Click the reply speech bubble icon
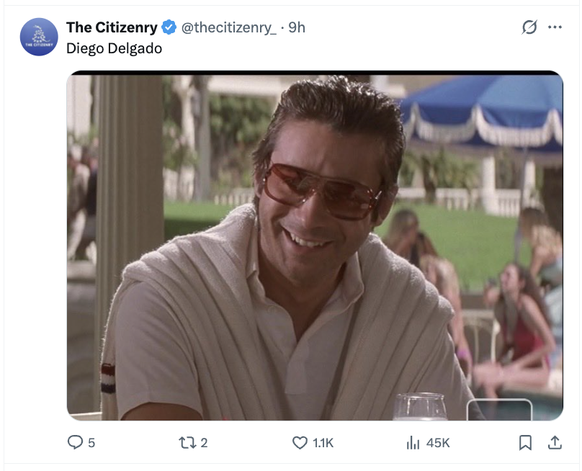 [x=75, y=442]
